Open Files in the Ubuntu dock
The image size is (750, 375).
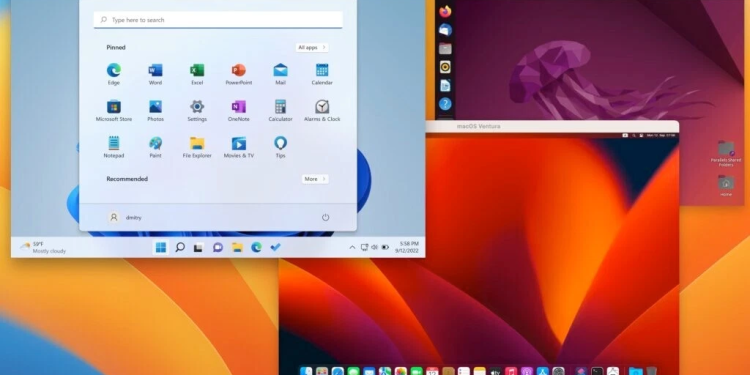click(445, 49)
